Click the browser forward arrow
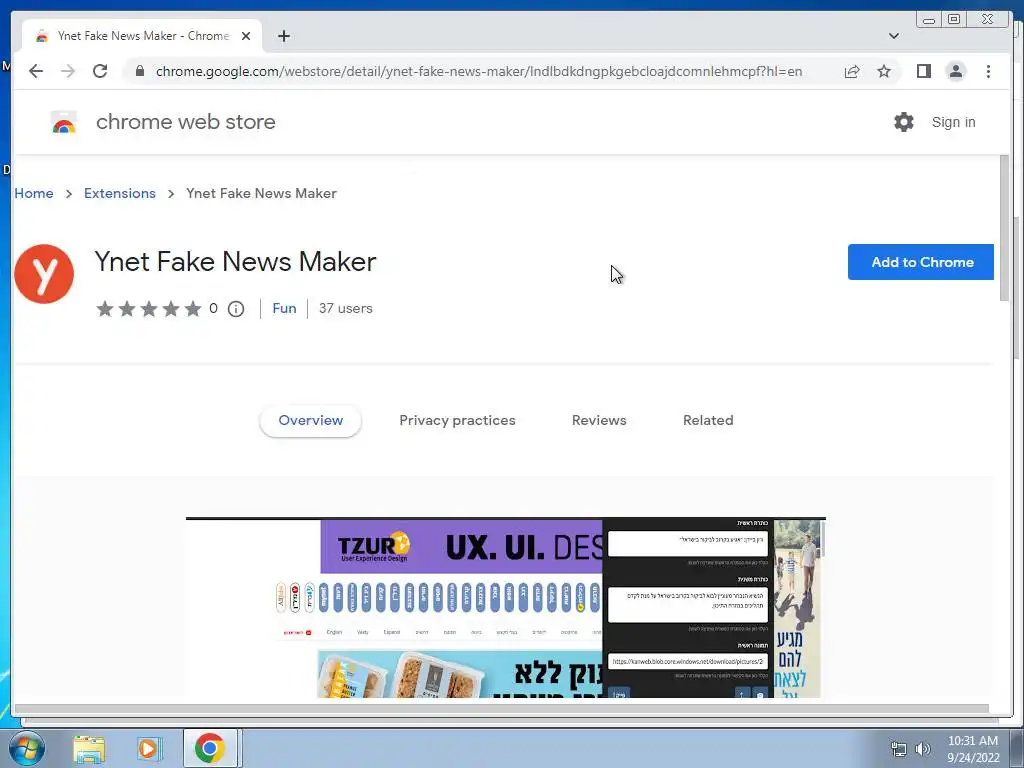The width and height of the screenshot is (1024, 768). pos(68,71)
